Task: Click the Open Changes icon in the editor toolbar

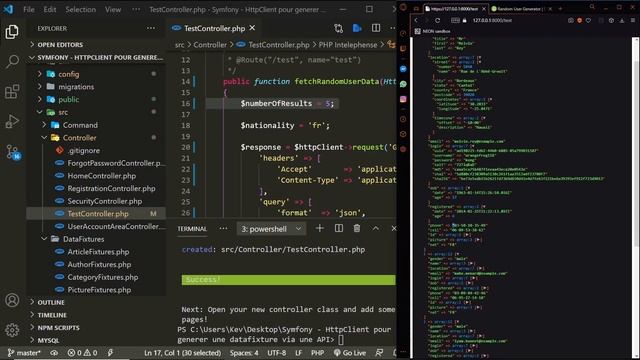Action: (338, 28)
